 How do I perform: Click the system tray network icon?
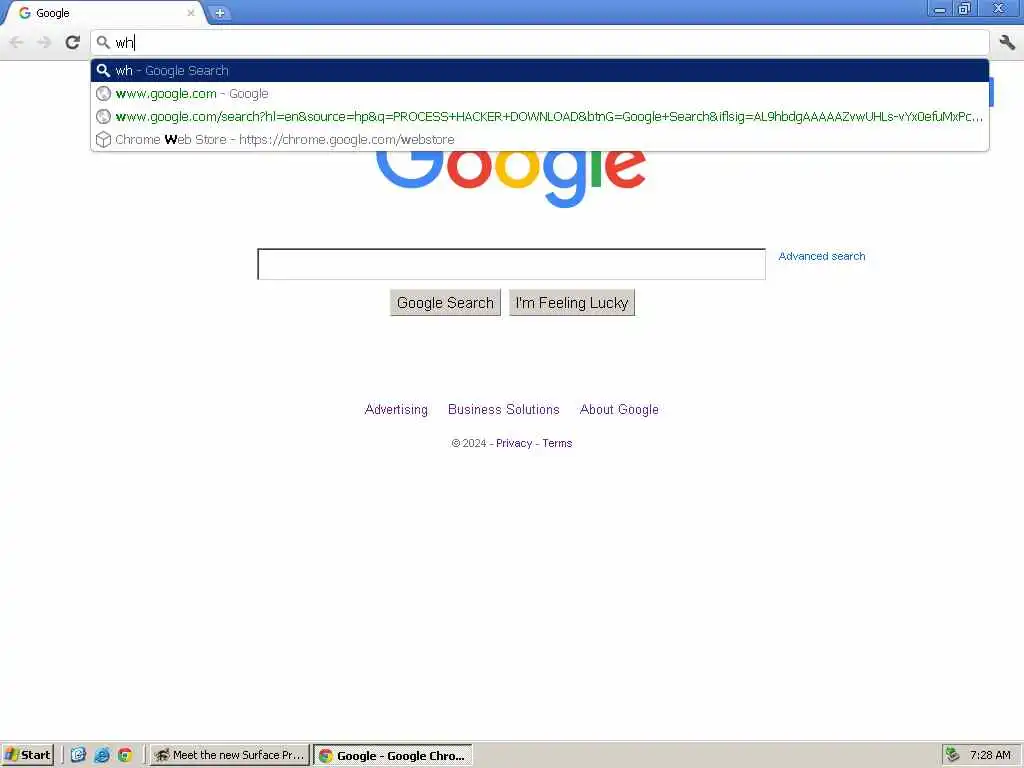pyautogui.click(x=953, y=755)
